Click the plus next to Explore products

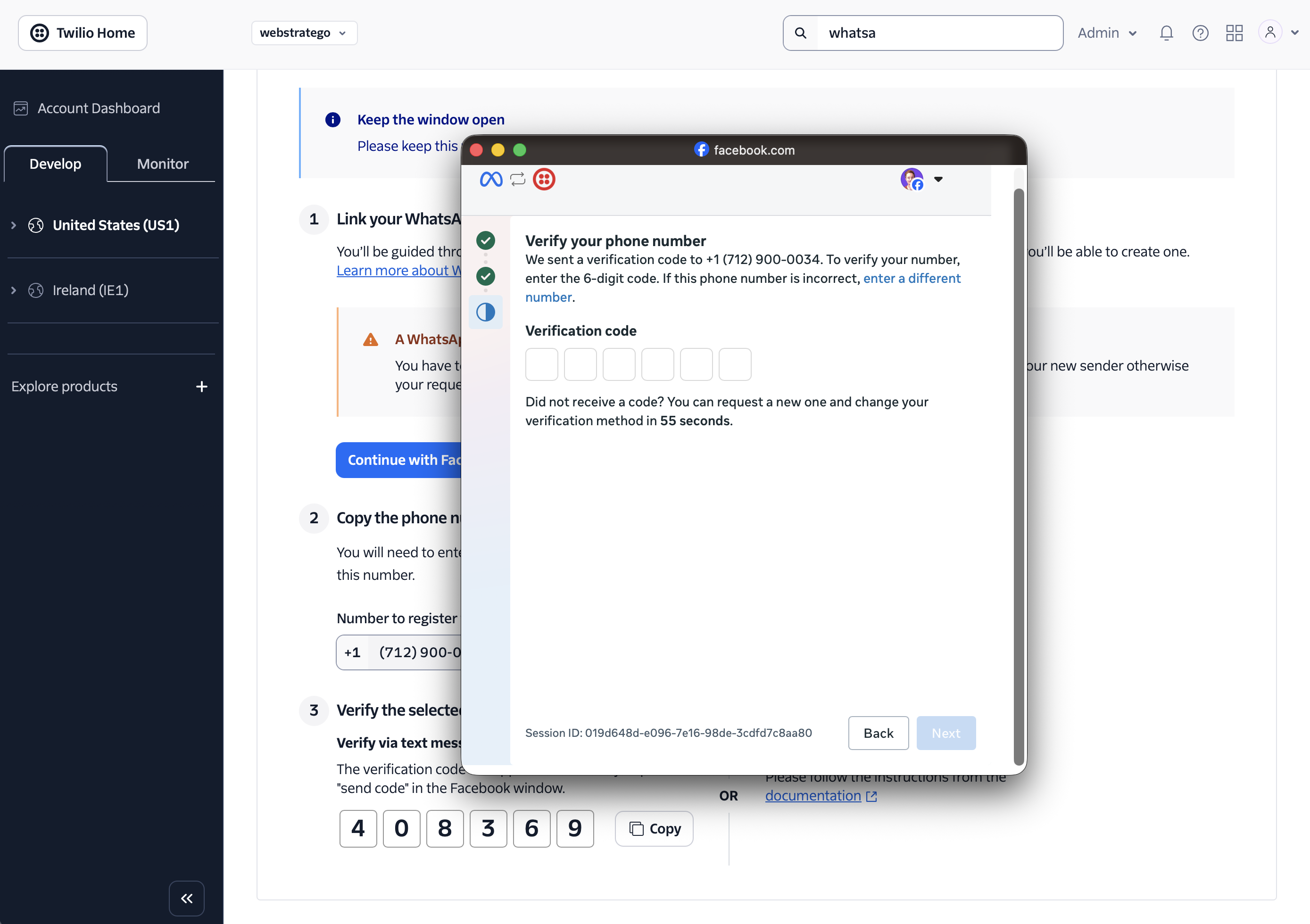[201, 387]
